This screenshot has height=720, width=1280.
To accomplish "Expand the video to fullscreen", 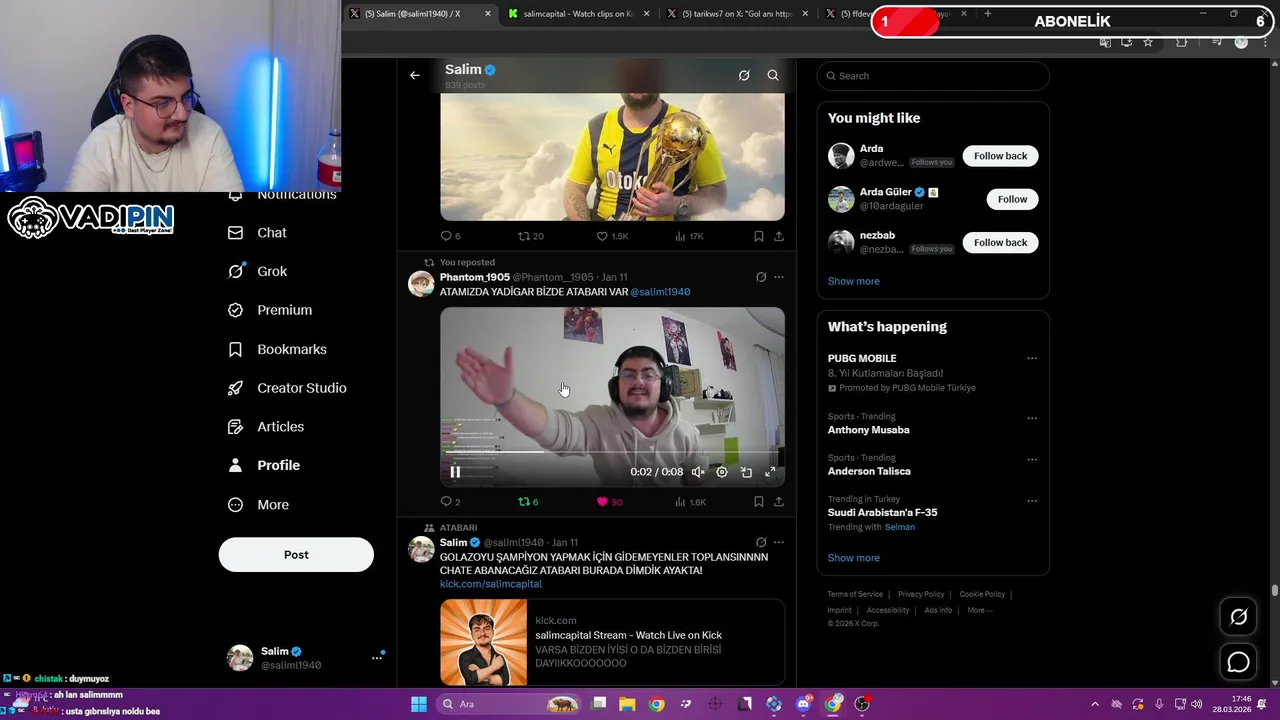I will click(x=770, y=472).
